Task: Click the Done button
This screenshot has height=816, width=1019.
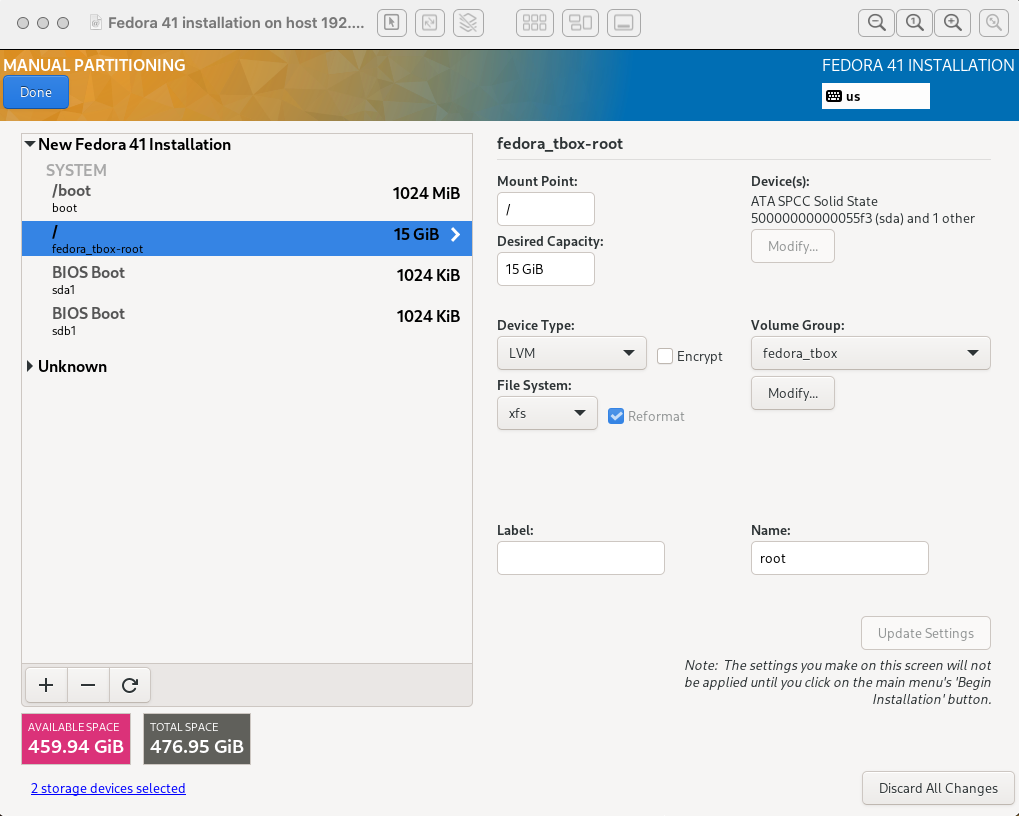Action: pos(36,92)
